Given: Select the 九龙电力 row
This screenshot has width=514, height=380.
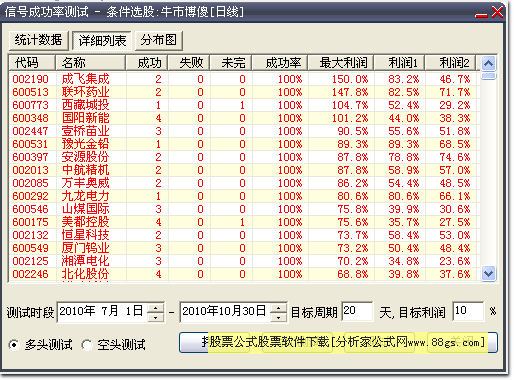Looking at the screenshot, I should (x=244, y=196).
